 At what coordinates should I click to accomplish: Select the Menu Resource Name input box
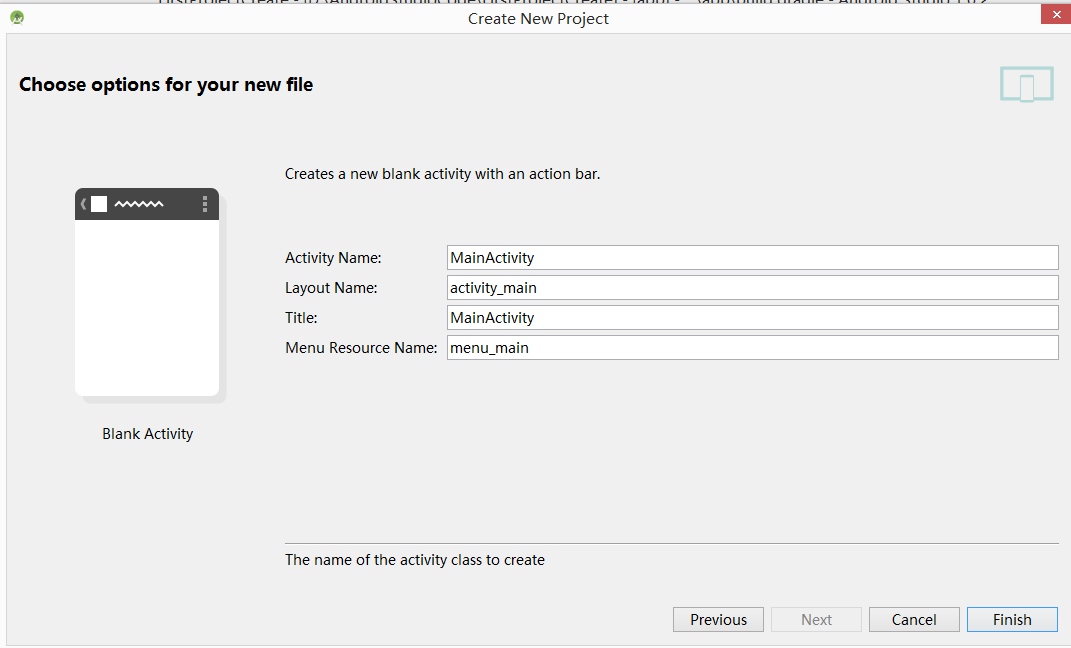752,348
